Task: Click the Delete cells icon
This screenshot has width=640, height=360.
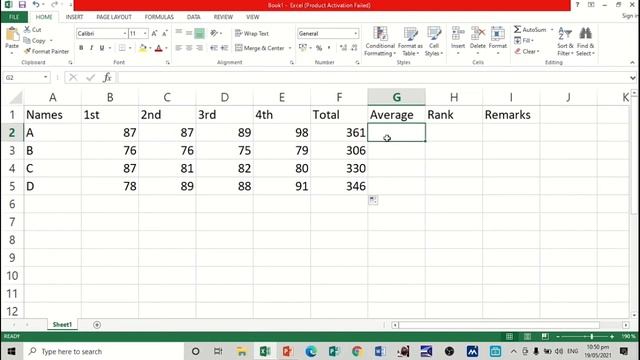Action: [x=478, y=33]
